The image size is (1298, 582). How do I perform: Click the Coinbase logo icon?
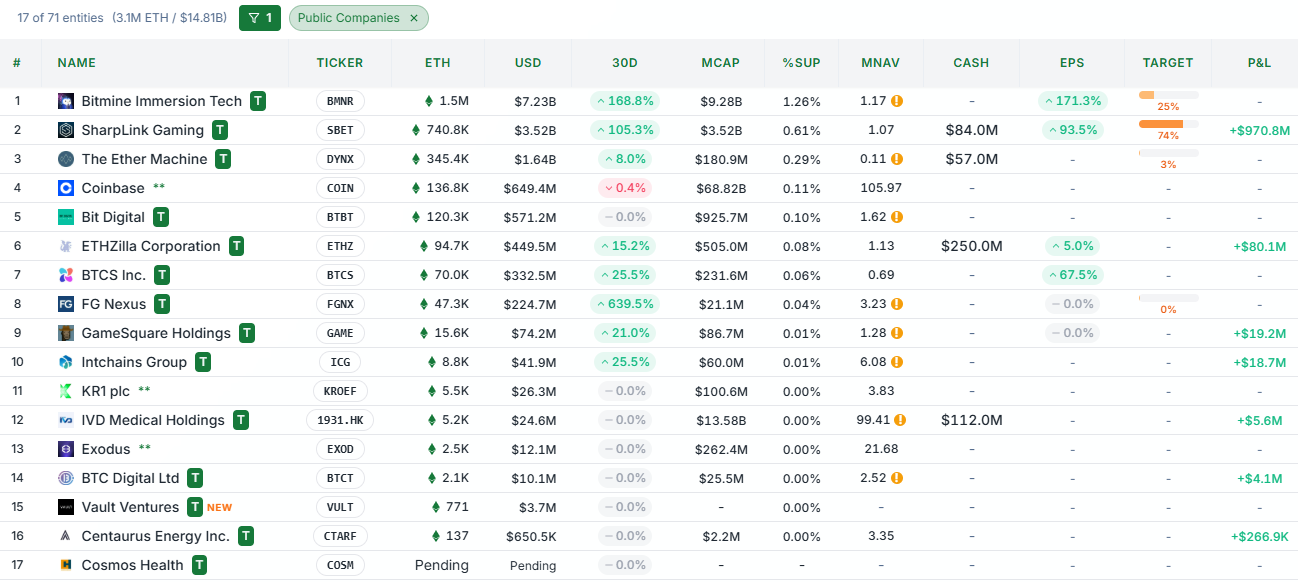[x=66, y=188]
